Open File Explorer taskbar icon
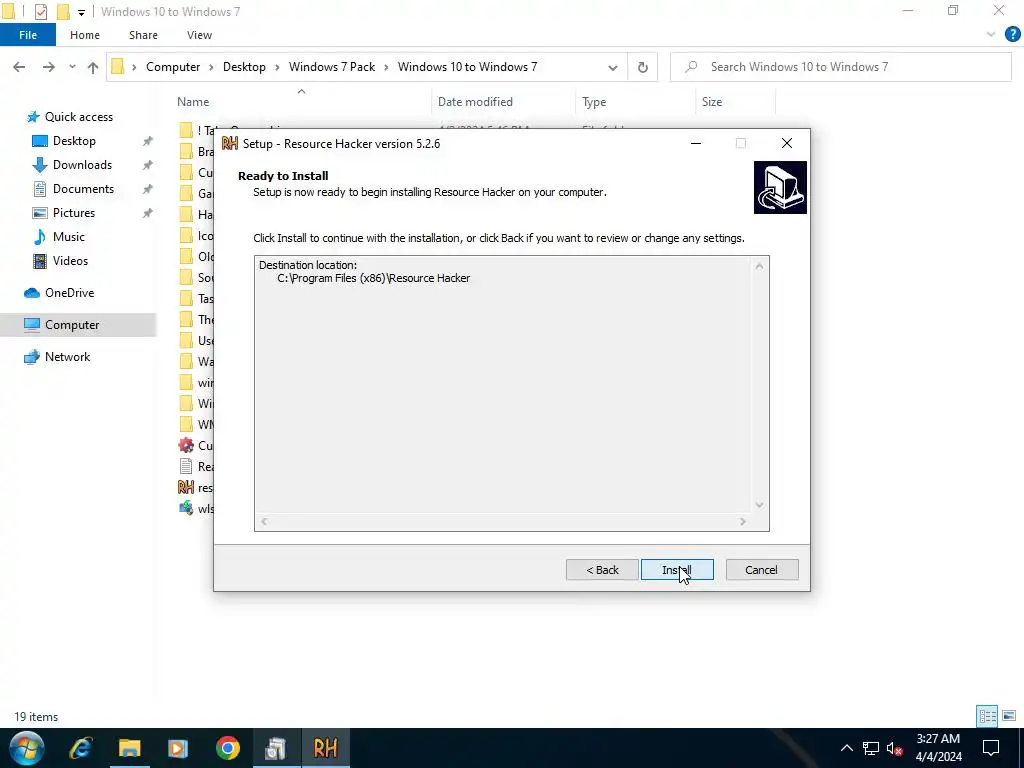 pos(129,748)
